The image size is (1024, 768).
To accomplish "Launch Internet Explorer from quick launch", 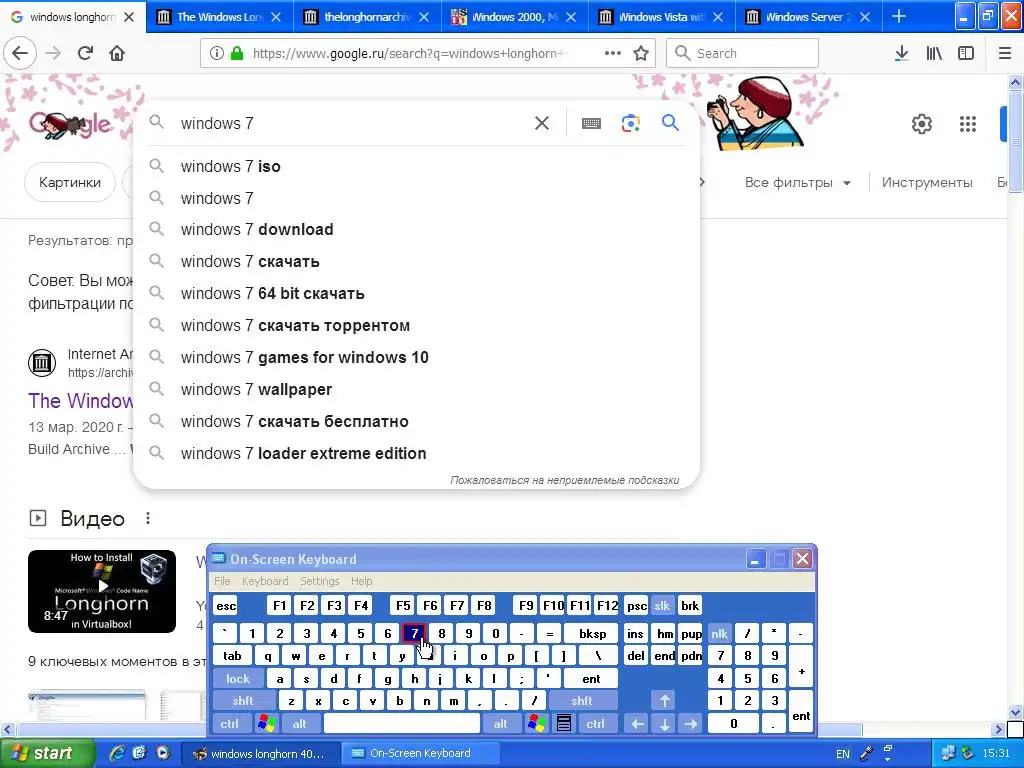I will pyautogui.click(x=117, y=753).
